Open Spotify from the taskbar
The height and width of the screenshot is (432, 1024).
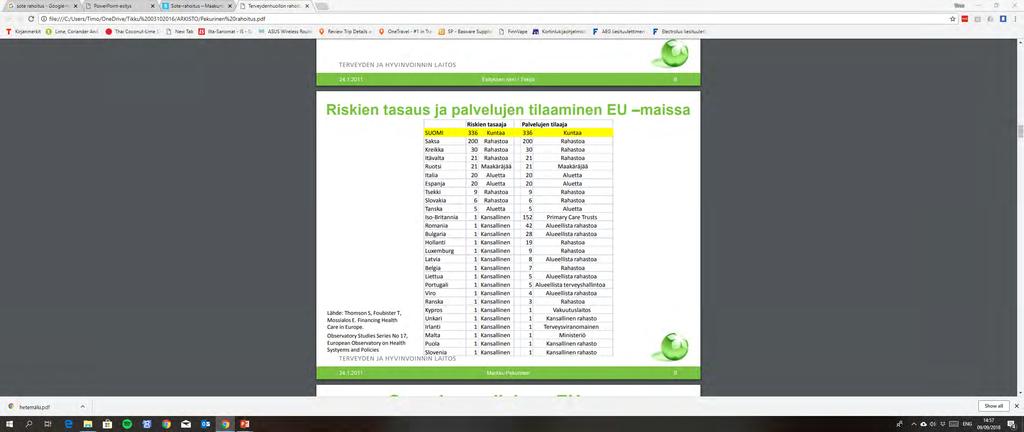(x=127, y=424)
